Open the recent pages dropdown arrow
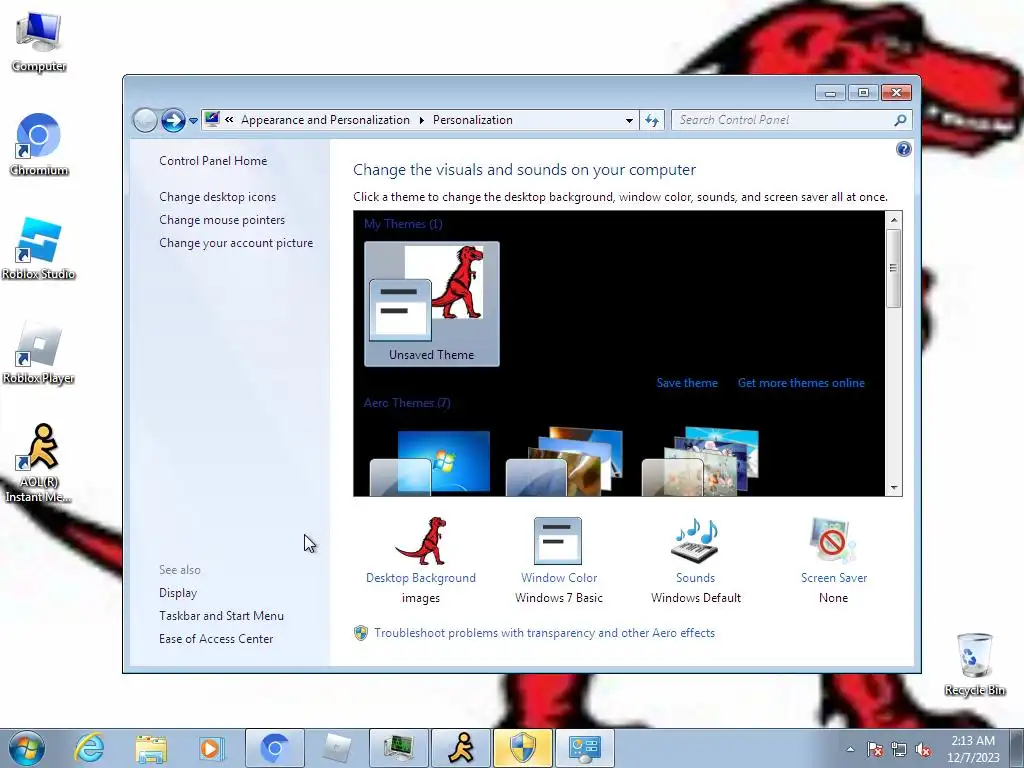 [193, 121]
